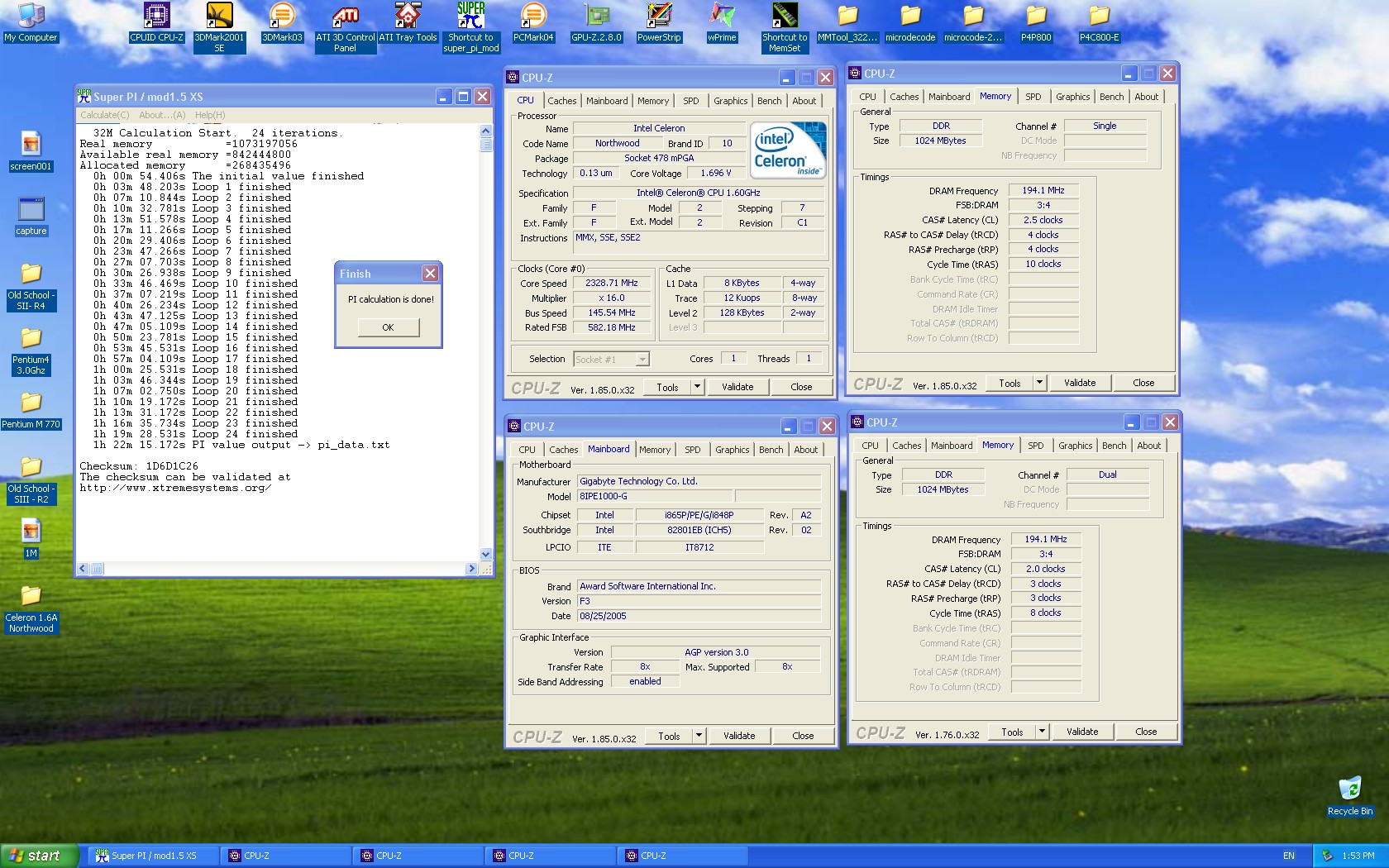Click Close in Single channel Memory window
Image resolution: width=1389 pixels, height=868 pixels.
1143,382
